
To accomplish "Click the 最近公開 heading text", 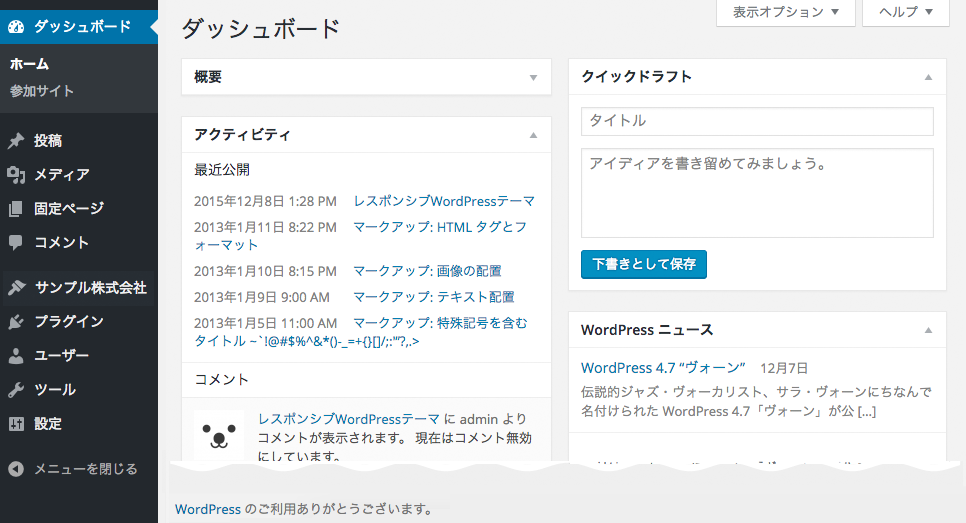I will [222, 170].
